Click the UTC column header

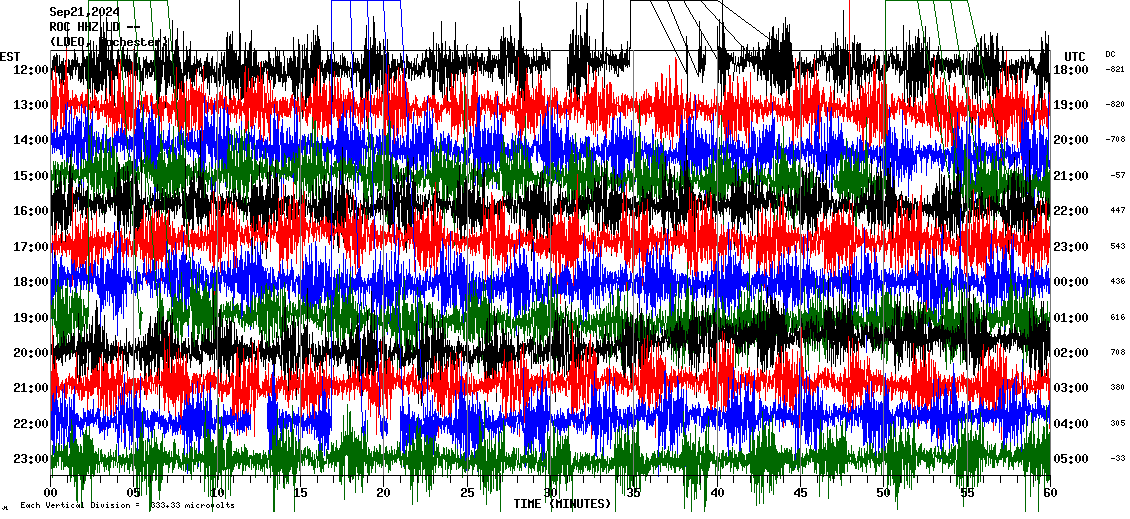click(x=1075, y=56)
